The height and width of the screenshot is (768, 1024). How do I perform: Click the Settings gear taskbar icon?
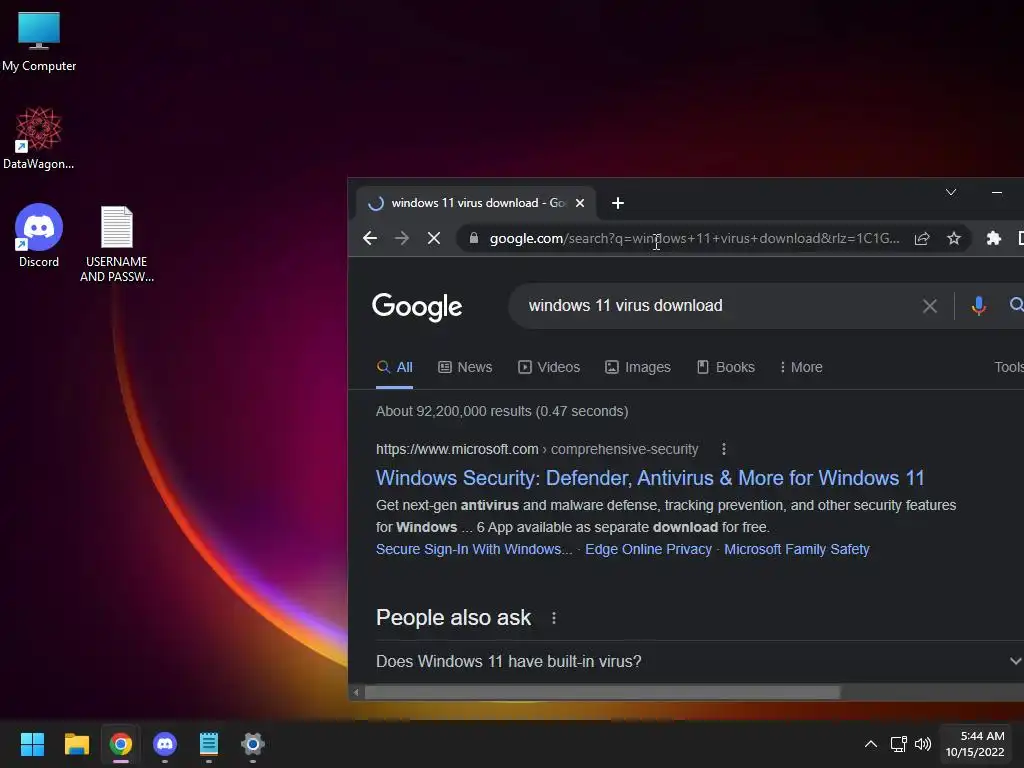[x=253, y=744]
